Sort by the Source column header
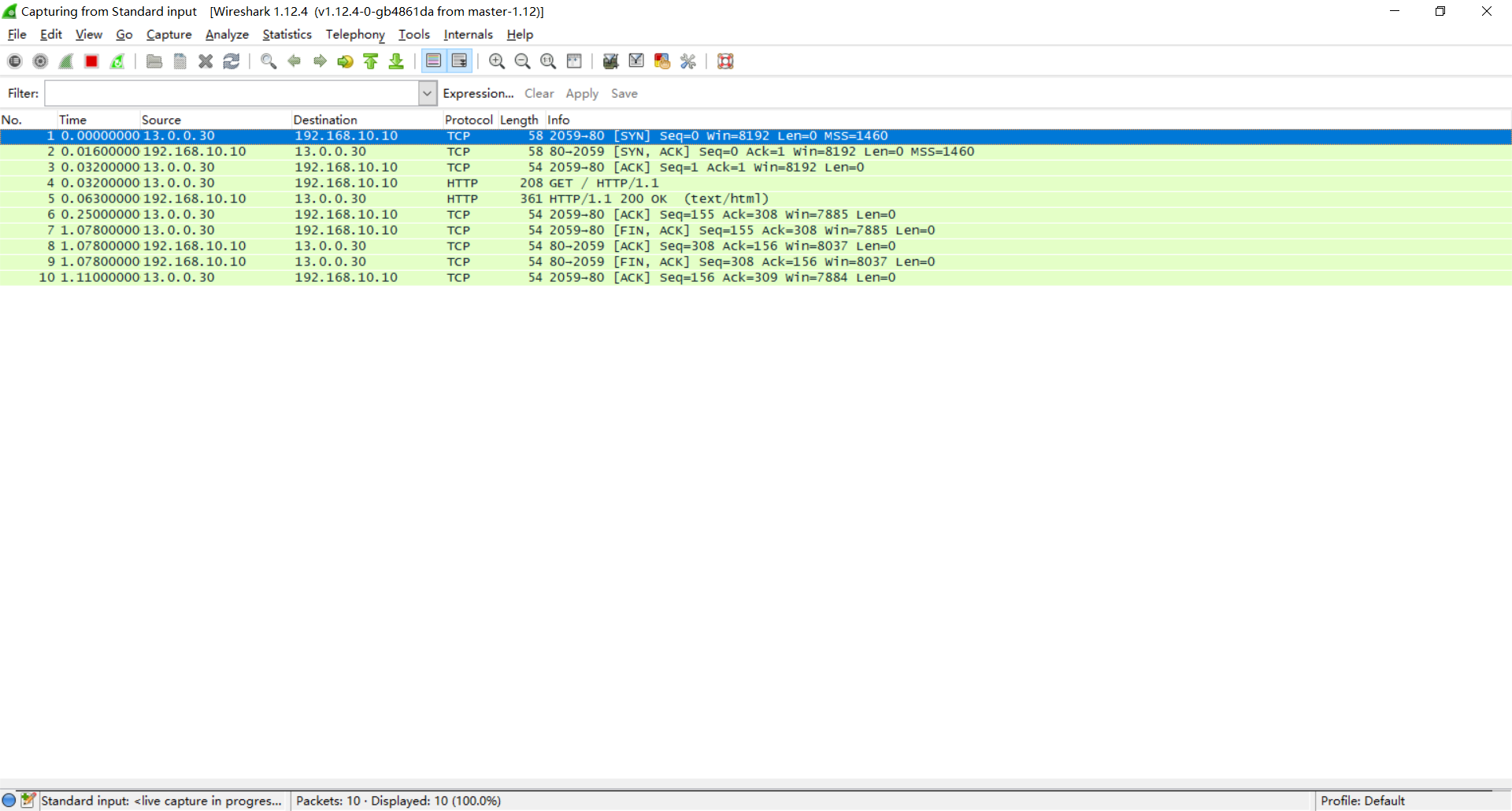Image resolution: width=1512 pixels, height=811 pixels. coord(217,120)
